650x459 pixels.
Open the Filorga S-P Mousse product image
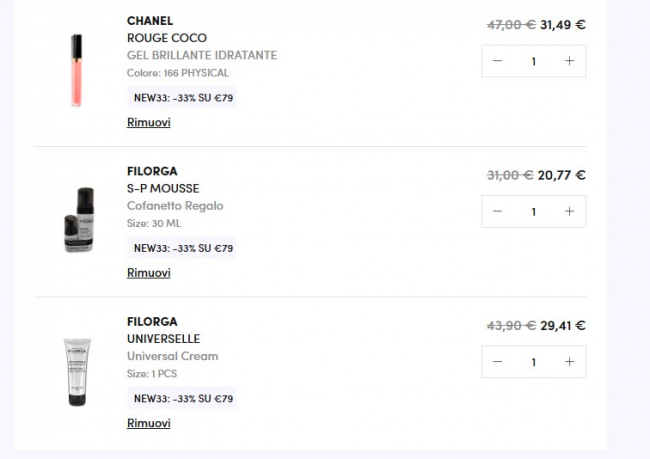point(76,219)
